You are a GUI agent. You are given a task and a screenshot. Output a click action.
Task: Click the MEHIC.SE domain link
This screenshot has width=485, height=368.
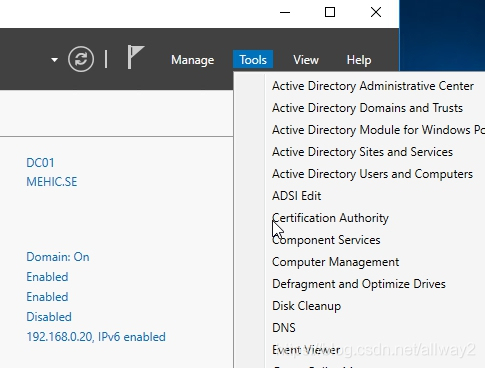click(x=52, y=182)
